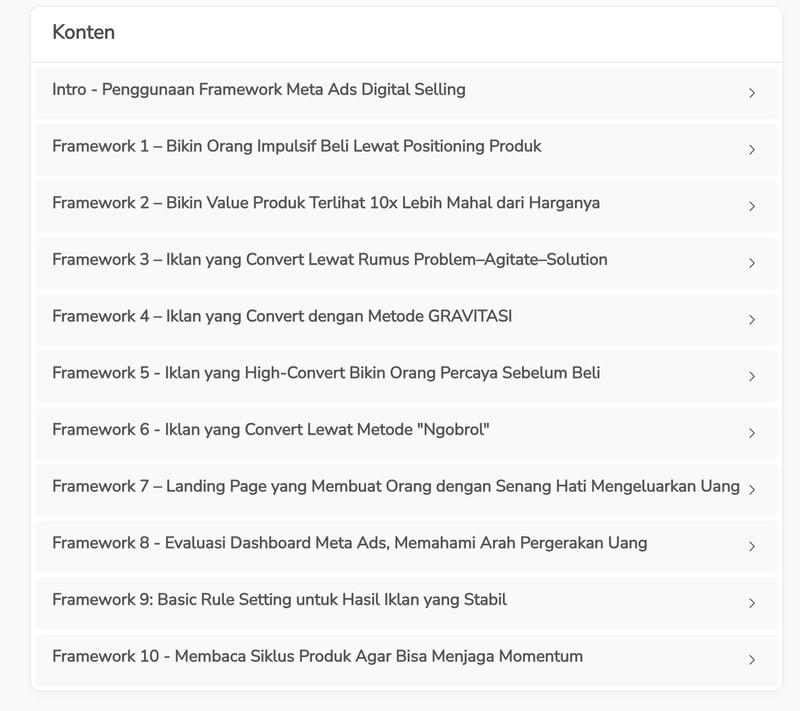Select Framework 2 Value Produk title

[326, 203]
